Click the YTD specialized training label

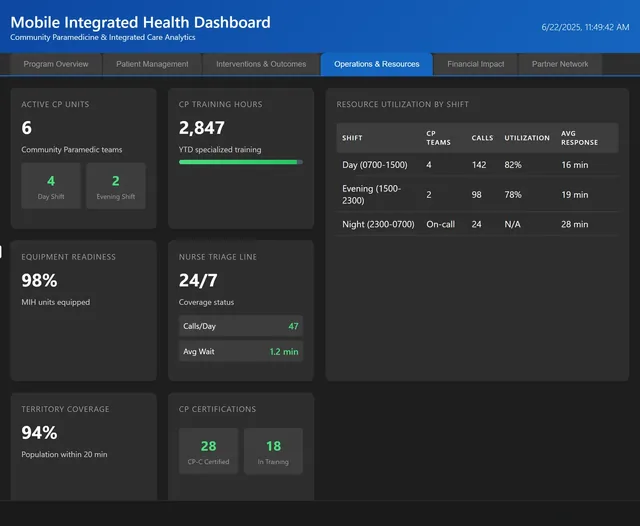tap(220, 149)
